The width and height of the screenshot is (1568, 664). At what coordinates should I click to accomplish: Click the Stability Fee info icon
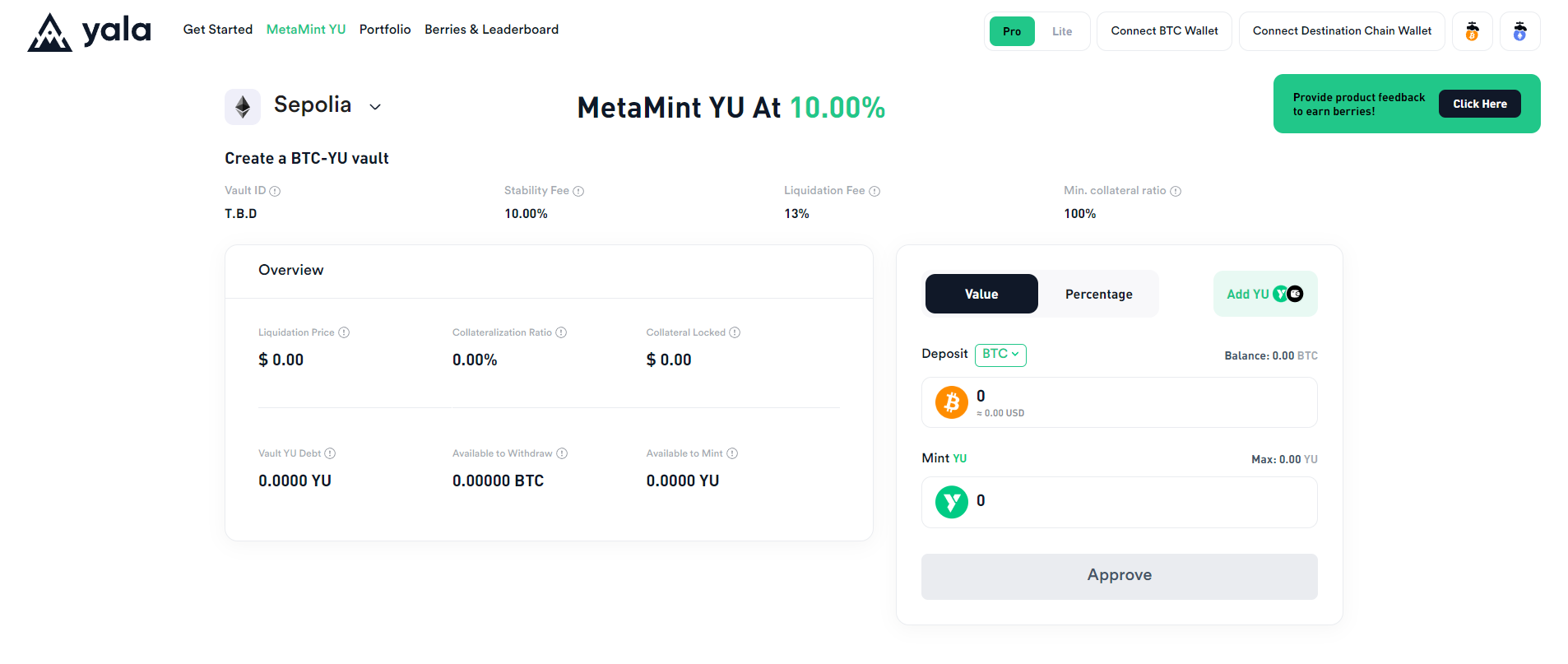coord(578,191)
